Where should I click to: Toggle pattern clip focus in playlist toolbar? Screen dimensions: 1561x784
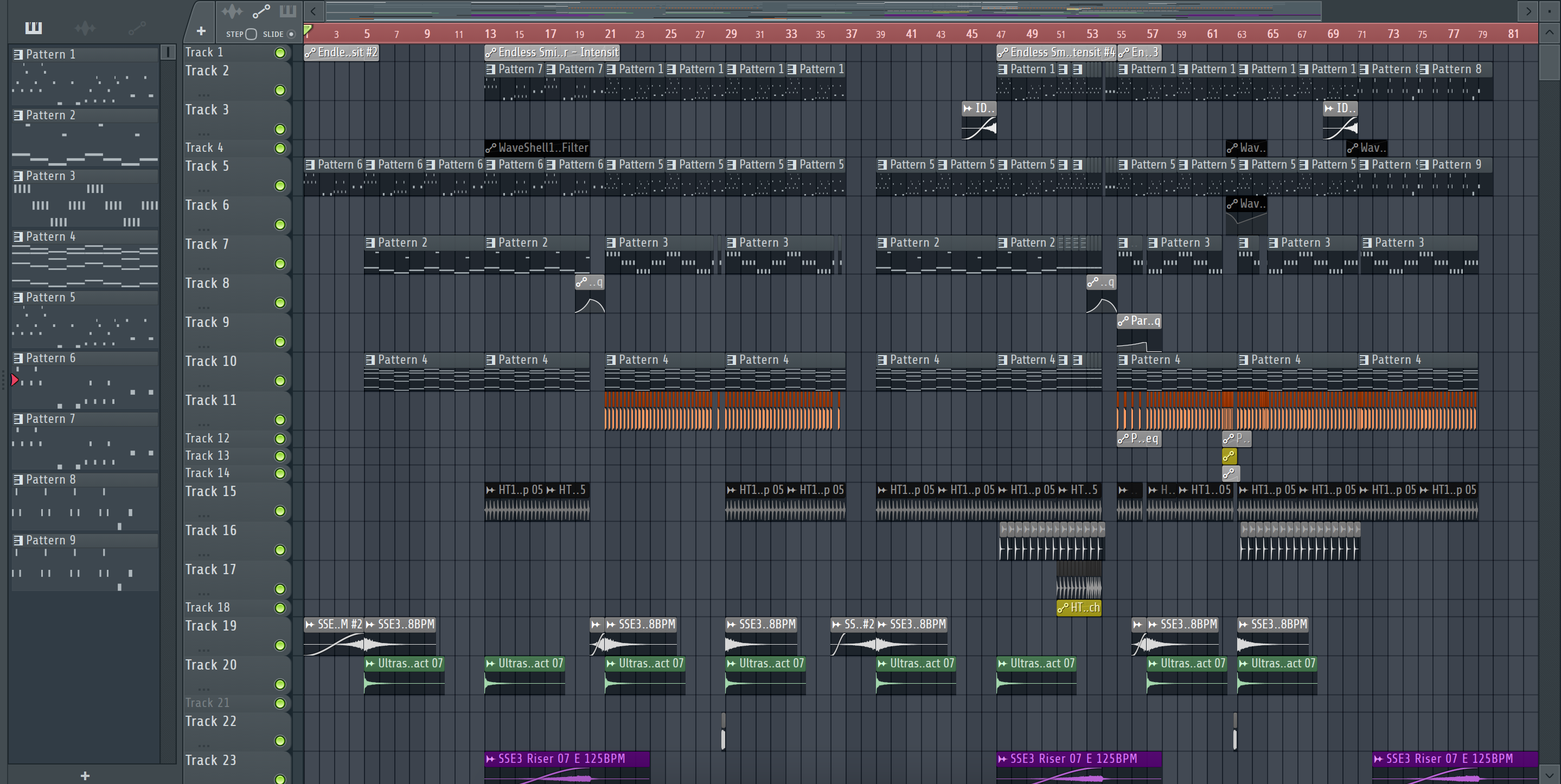click(x=288, y=11)
